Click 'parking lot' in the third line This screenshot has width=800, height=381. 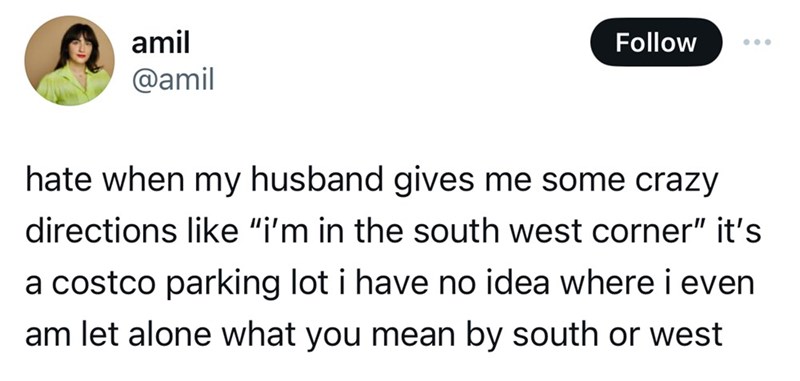[x=247, y=285]
